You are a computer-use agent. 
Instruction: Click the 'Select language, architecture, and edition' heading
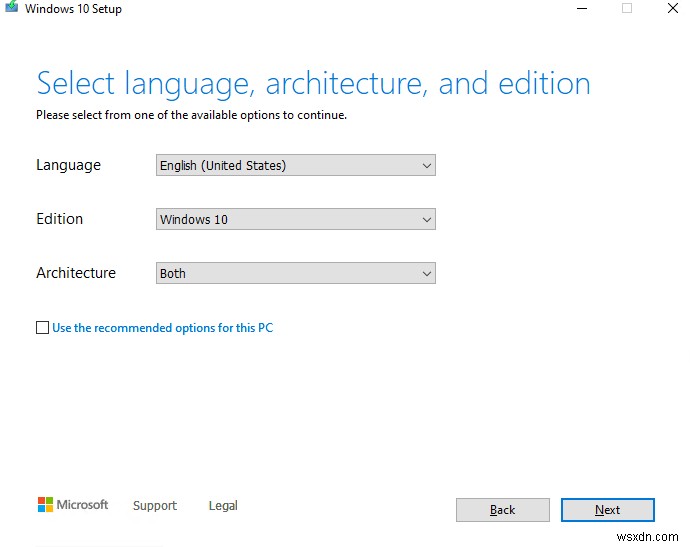[x=313, y=84]
